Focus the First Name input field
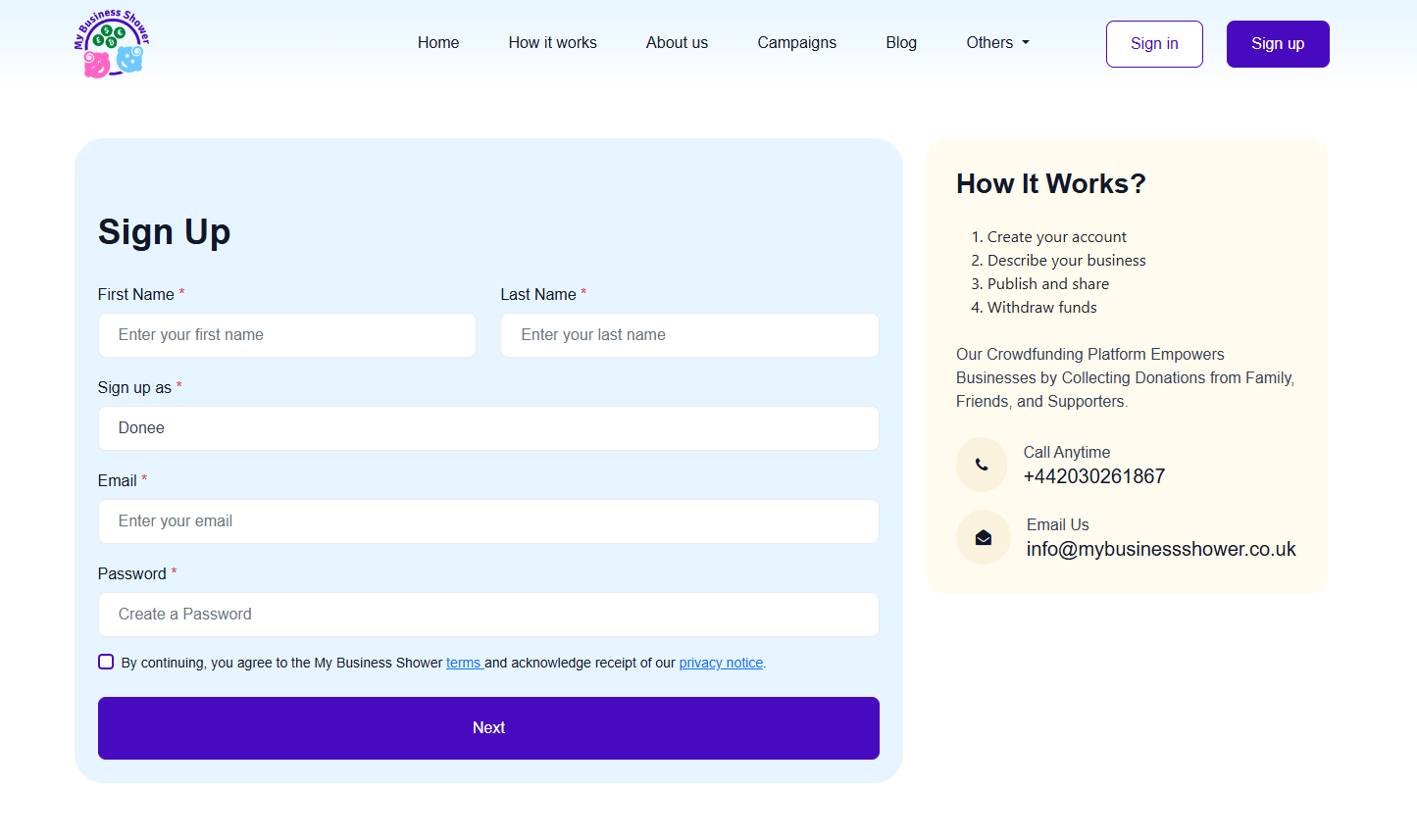Viewport: 1417px width, 840px height. (287, 335)
